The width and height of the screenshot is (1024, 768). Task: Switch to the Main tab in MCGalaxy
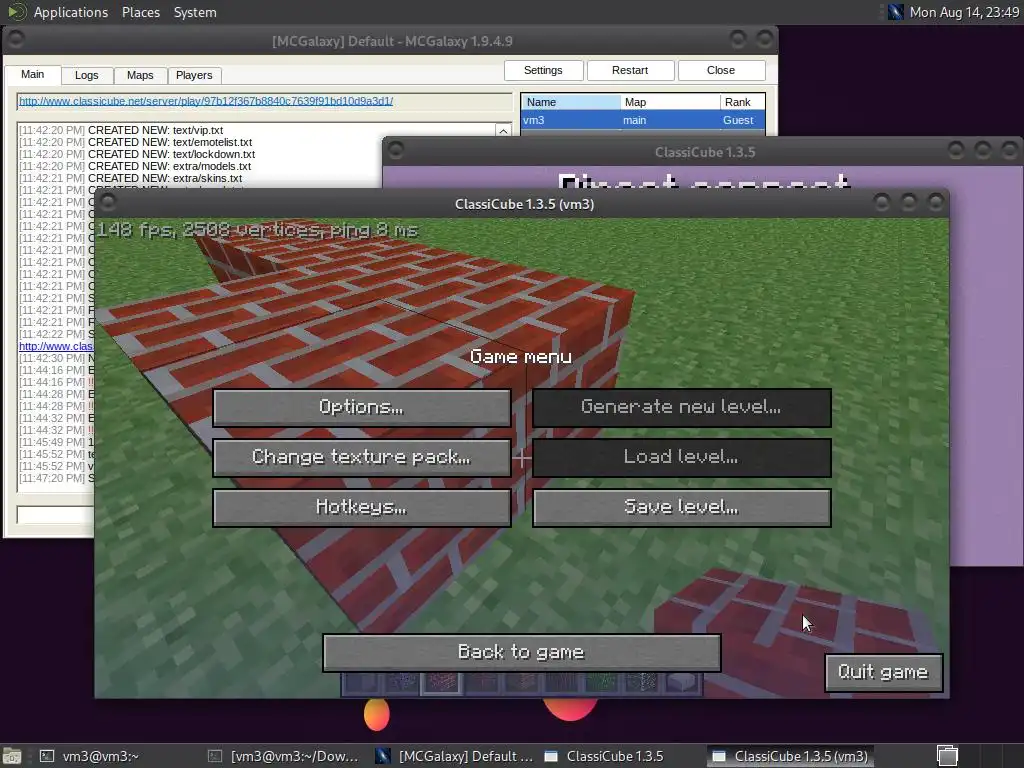click(33, 74)
